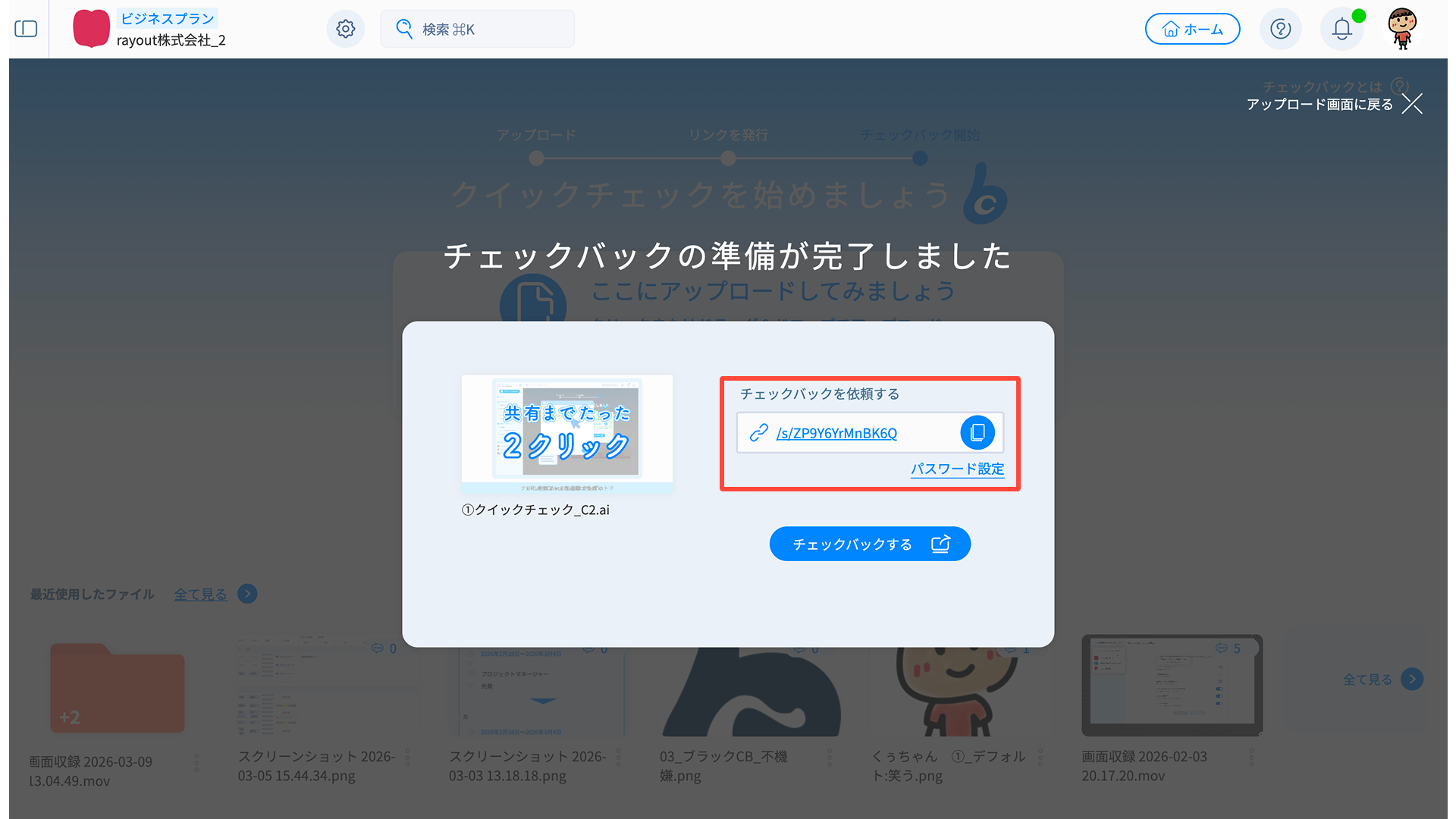
Task: Click 全て見る next to recent files
Action: pyautogui.click(x=200, y=594)
